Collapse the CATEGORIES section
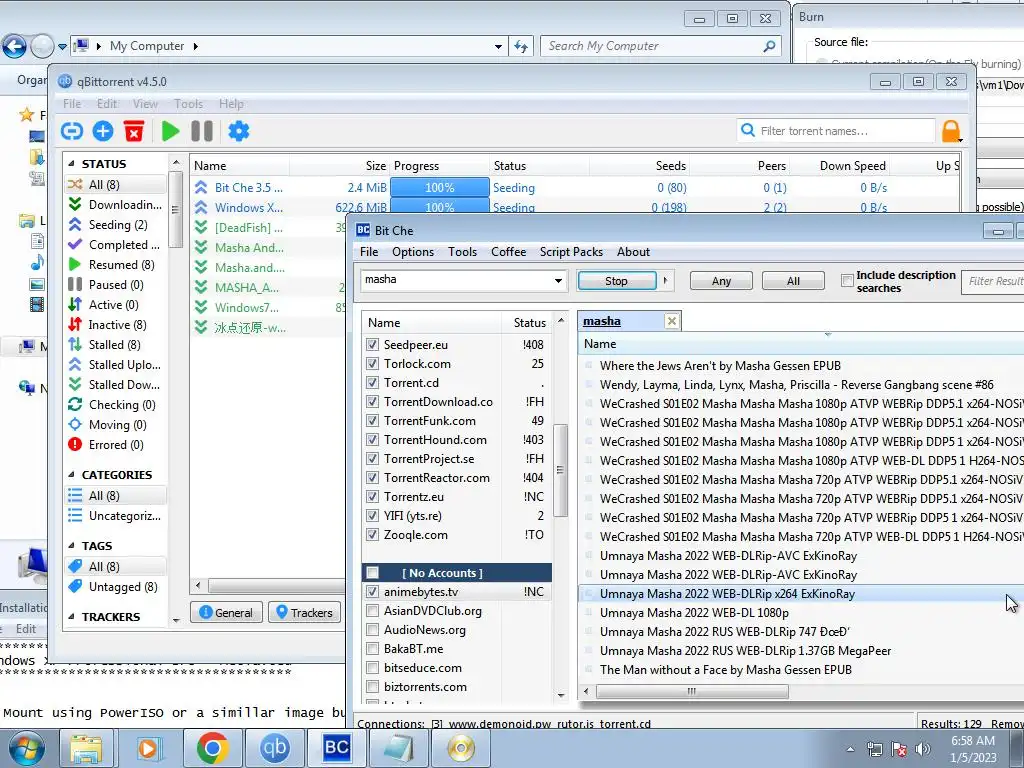Screen dimensions: 1024x768 (x=71, y=475)
